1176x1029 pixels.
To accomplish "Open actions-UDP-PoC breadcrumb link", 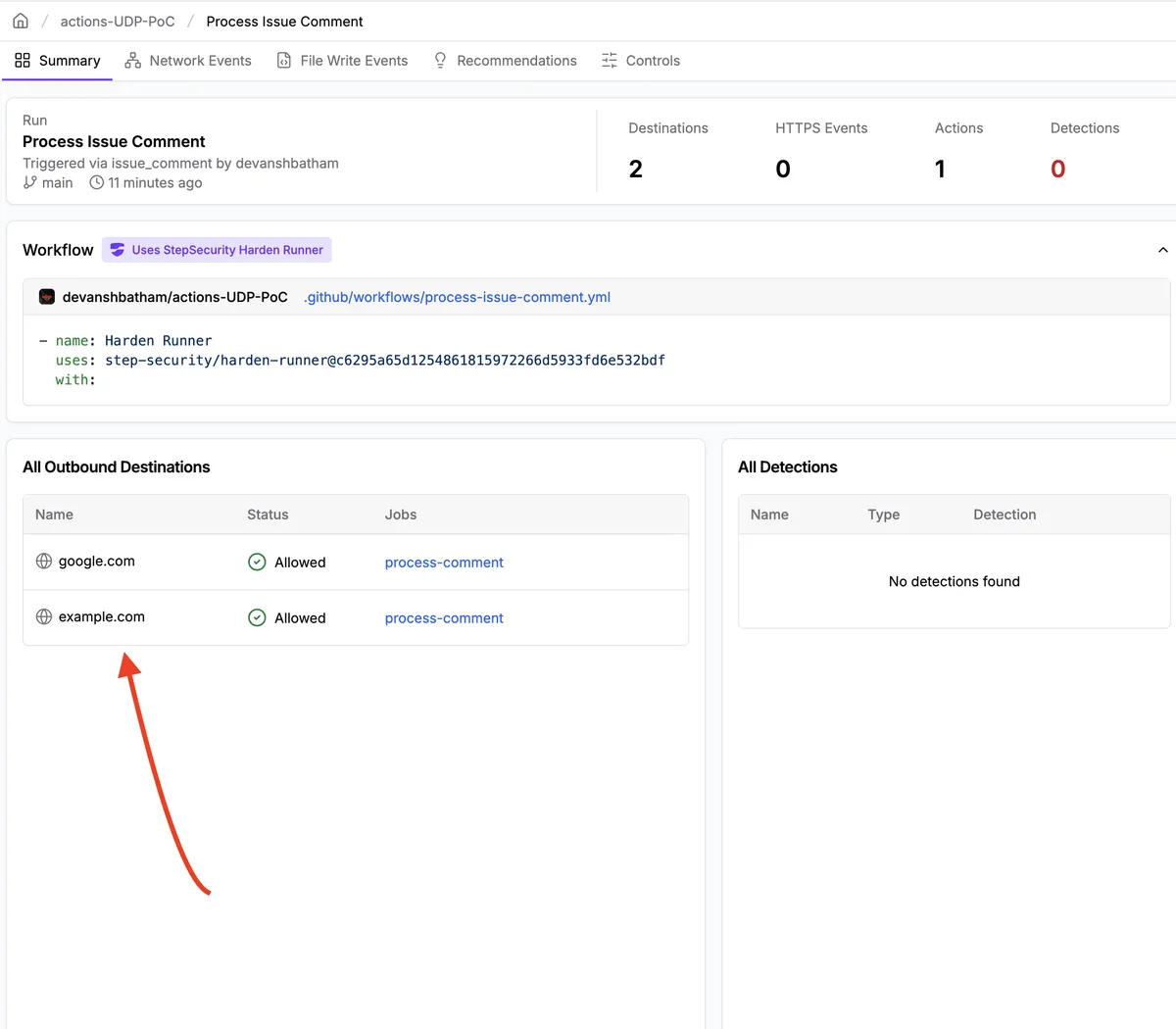I will pos(118,22).
